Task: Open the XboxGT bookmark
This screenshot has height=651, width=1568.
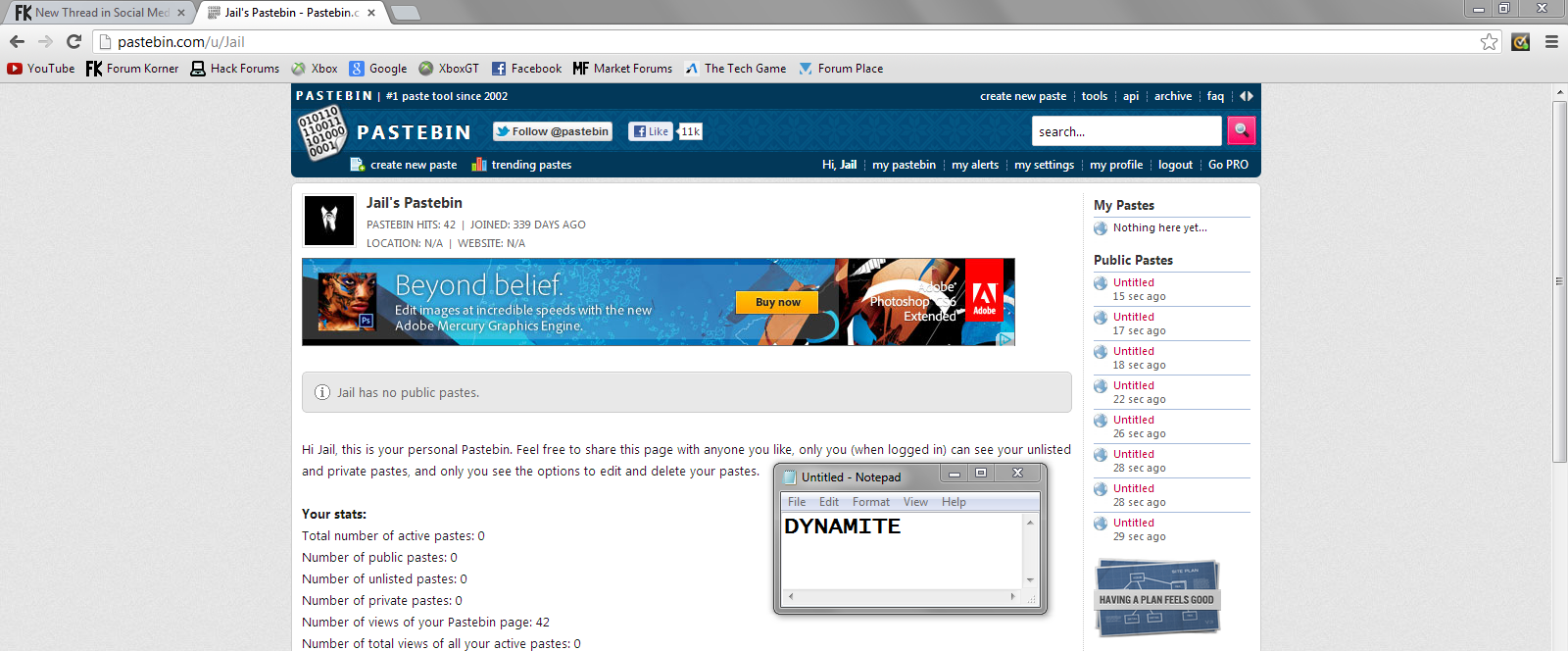Action: point(449,69)
